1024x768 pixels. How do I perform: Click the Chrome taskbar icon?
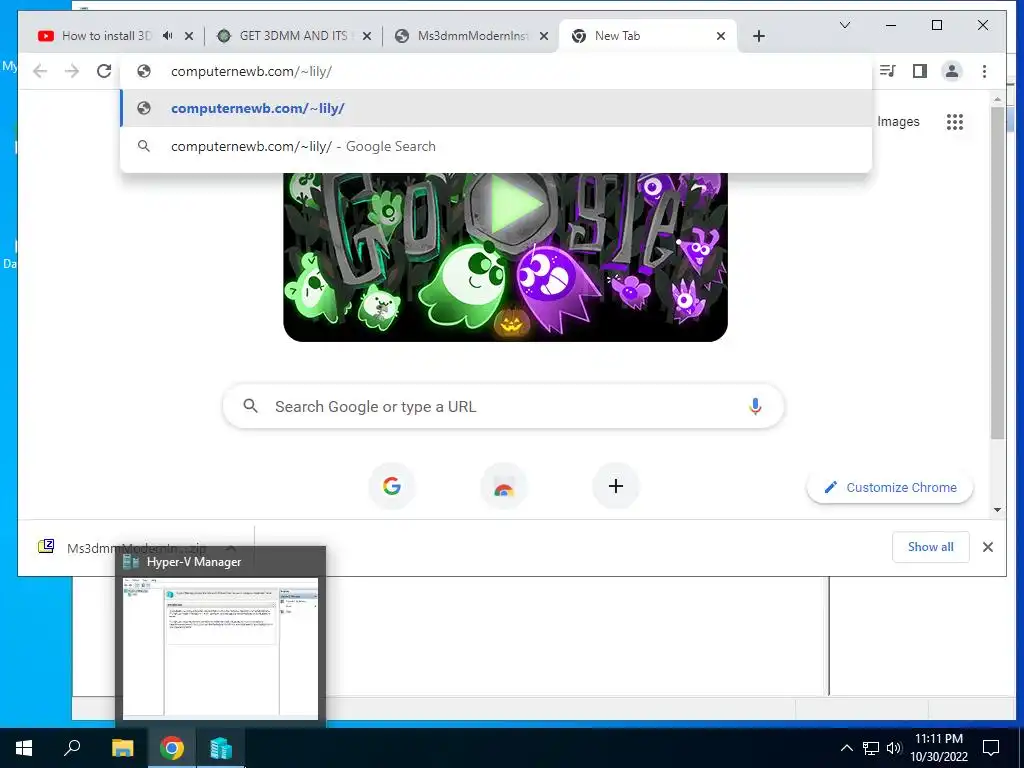pos(172,748)
